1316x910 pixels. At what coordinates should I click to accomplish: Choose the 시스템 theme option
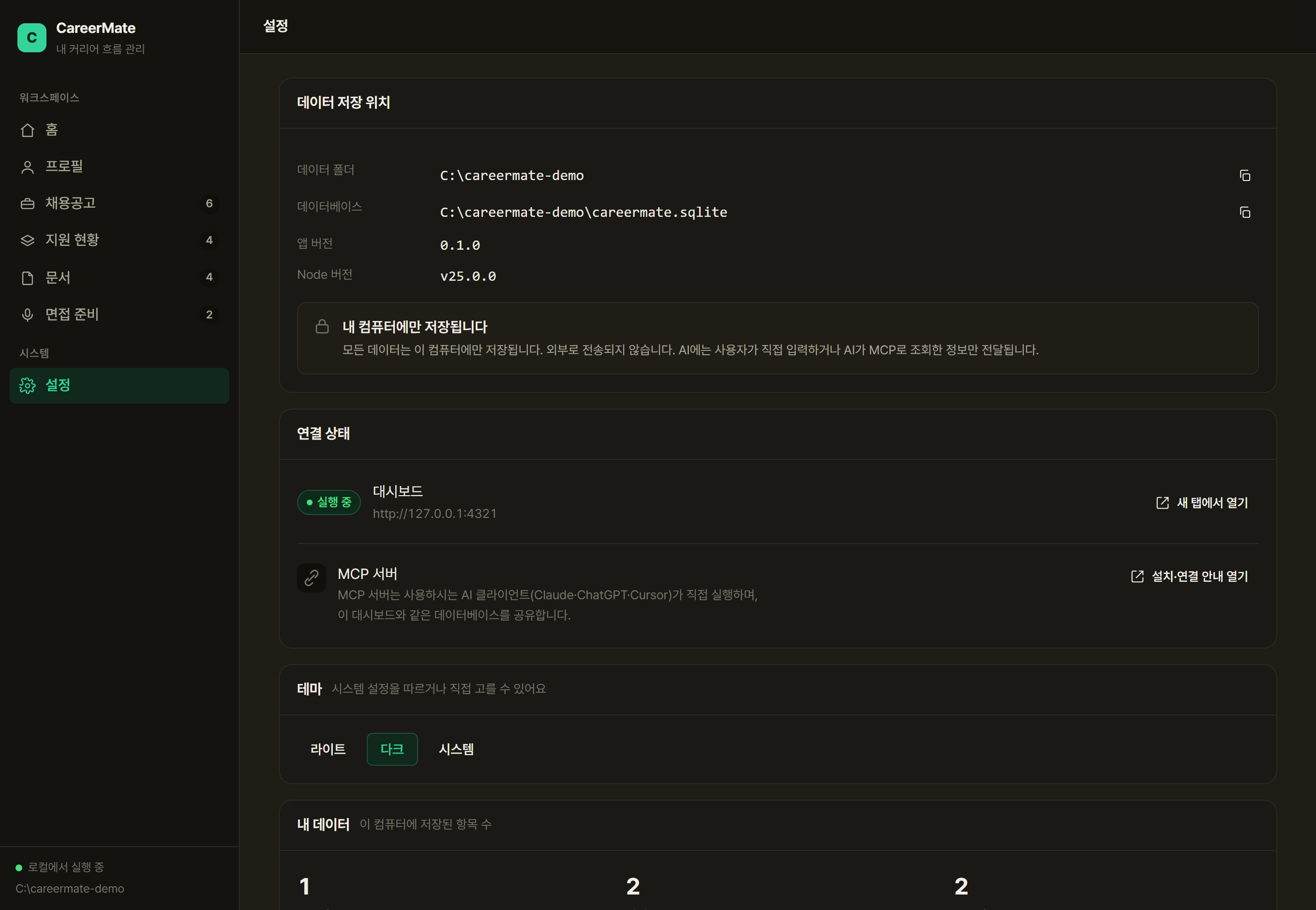click(x=456, y=749)
